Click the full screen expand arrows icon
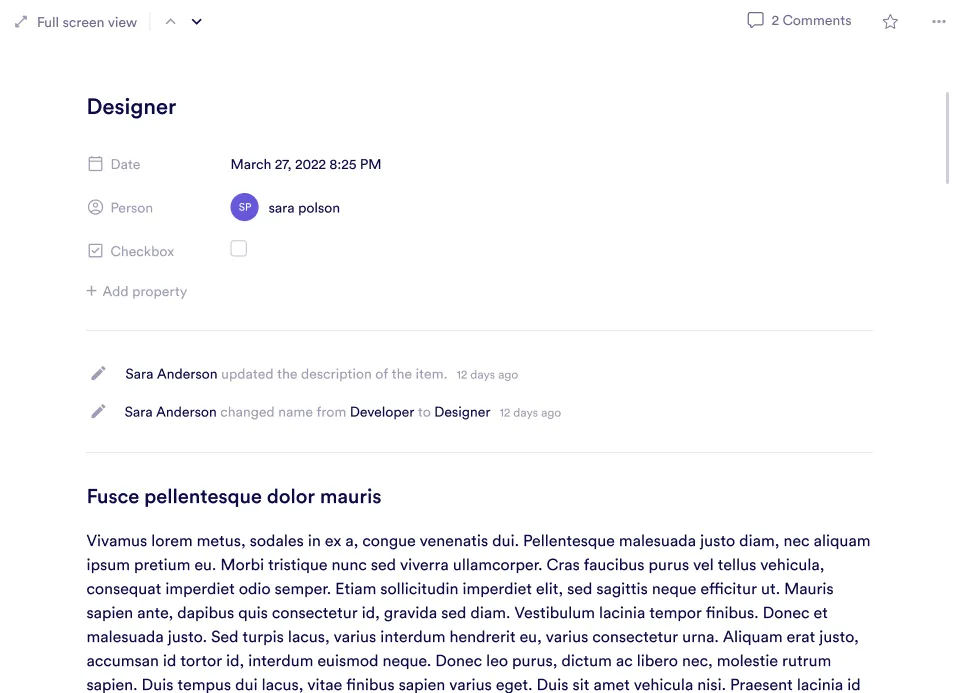This screenshot has height=693, width=959. (21, 22)
